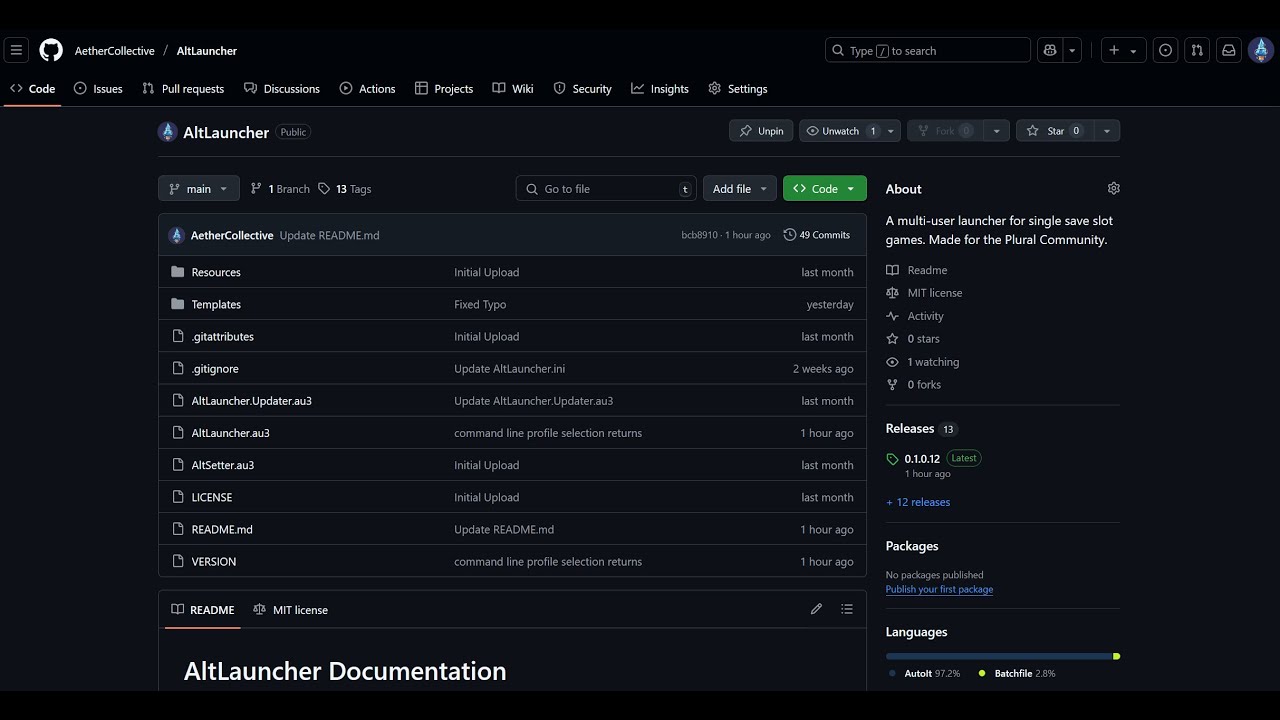The image size is (1280, 720).
Task: Expand the Star lists dropdown arrow
Action: [1106, 131]
